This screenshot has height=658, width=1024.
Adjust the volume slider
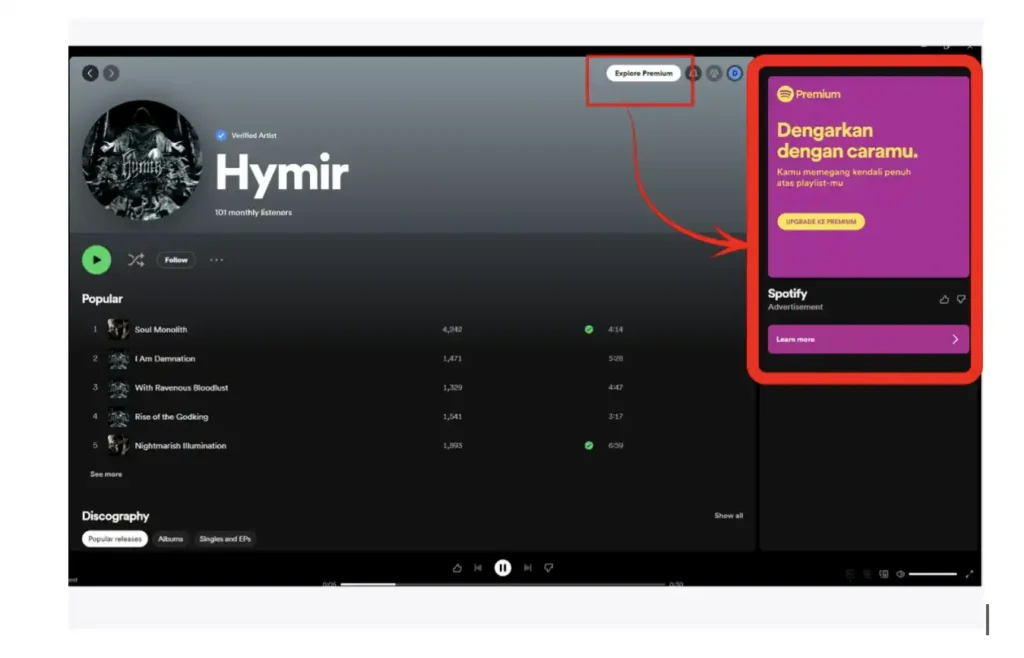tap(933, 574)
